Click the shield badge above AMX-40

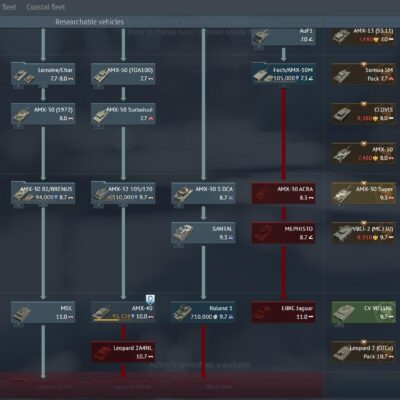click(x=150, y=299)
